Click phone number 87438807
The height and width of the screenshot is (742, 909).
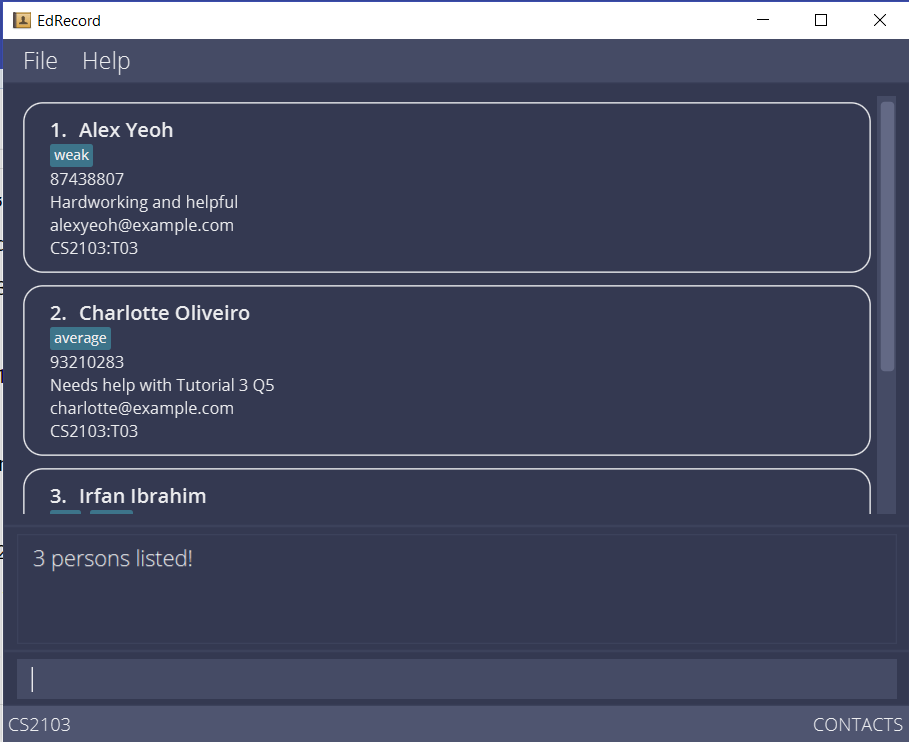pyautogui.click(x=87, y=179)
